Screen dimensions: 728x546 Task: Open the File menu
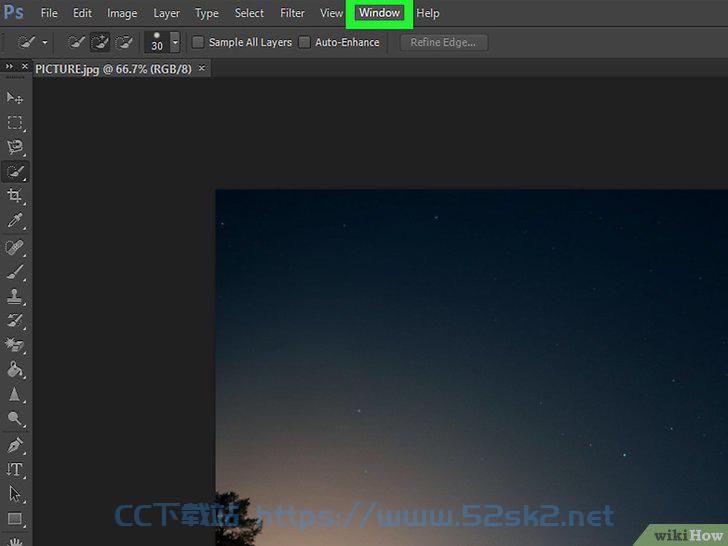[49, 13]
